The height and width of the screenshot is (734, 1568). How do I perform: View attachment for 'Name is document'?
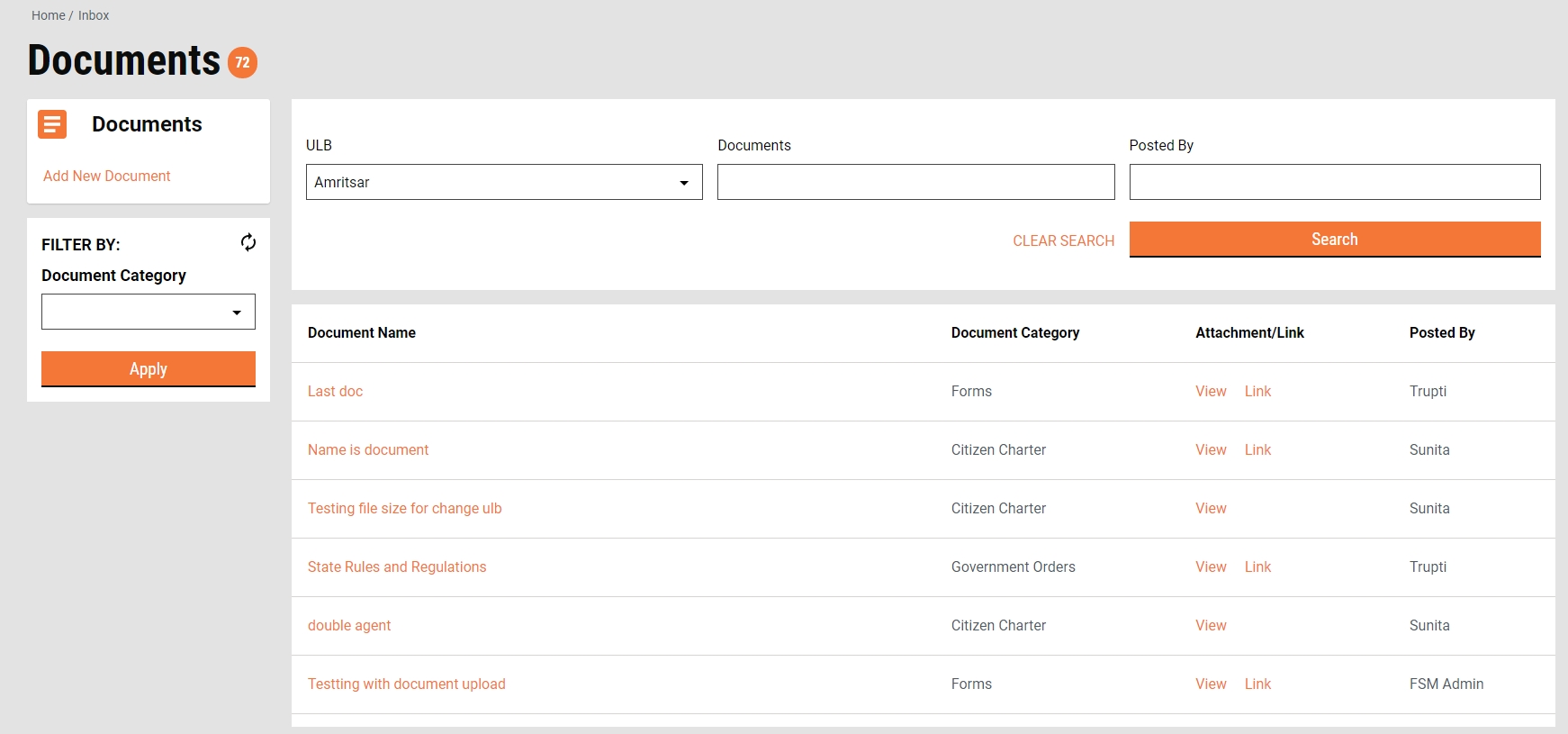[x=1211, y=449]
